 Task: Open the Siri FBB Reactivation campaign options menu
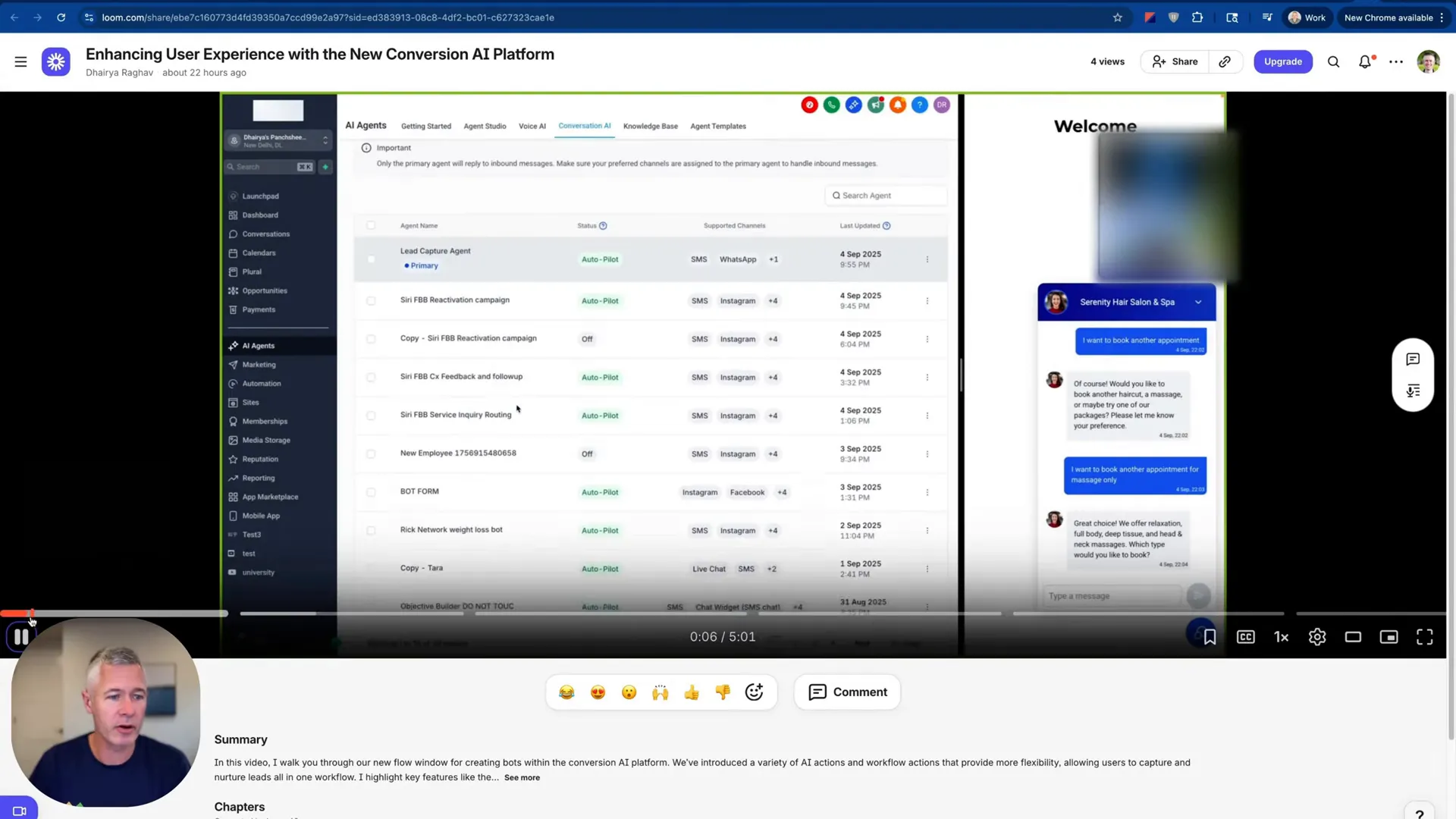coord(927,301)
